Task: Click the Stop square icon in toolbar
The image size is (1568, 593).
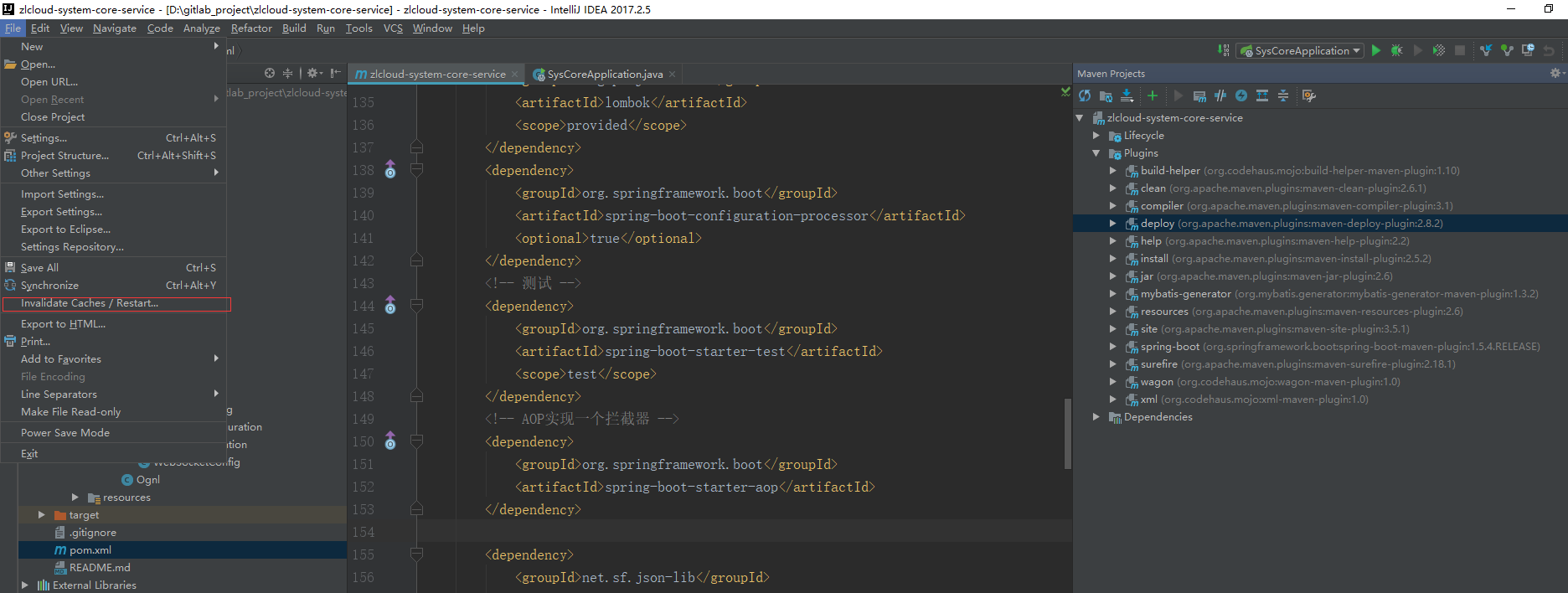Action: tap(1460, 50)
